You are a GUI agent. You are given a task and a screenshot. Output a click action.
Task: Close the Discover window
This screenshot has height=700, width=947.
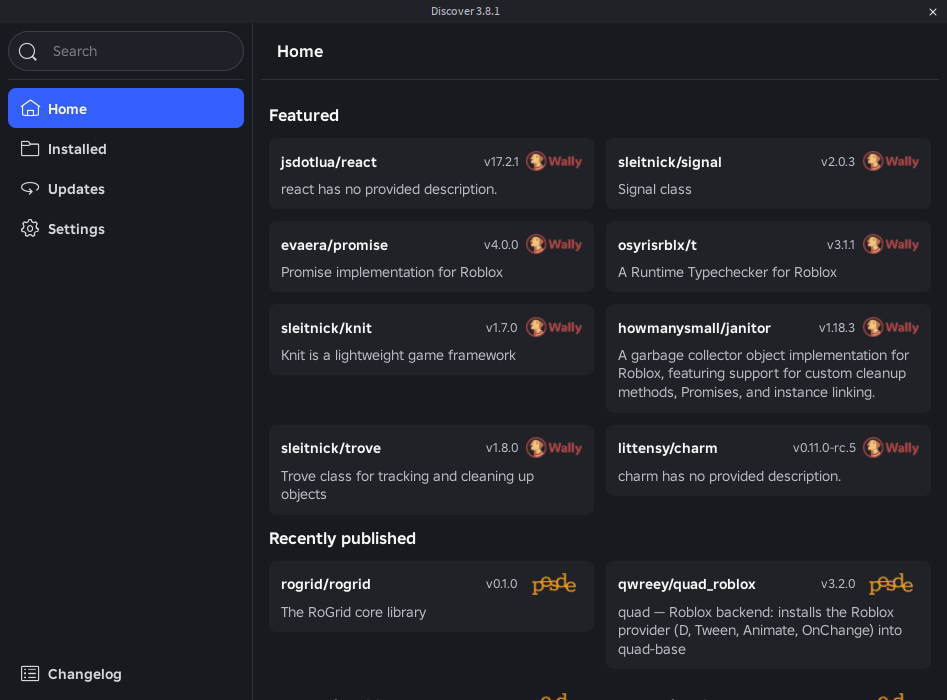(933, 11)
